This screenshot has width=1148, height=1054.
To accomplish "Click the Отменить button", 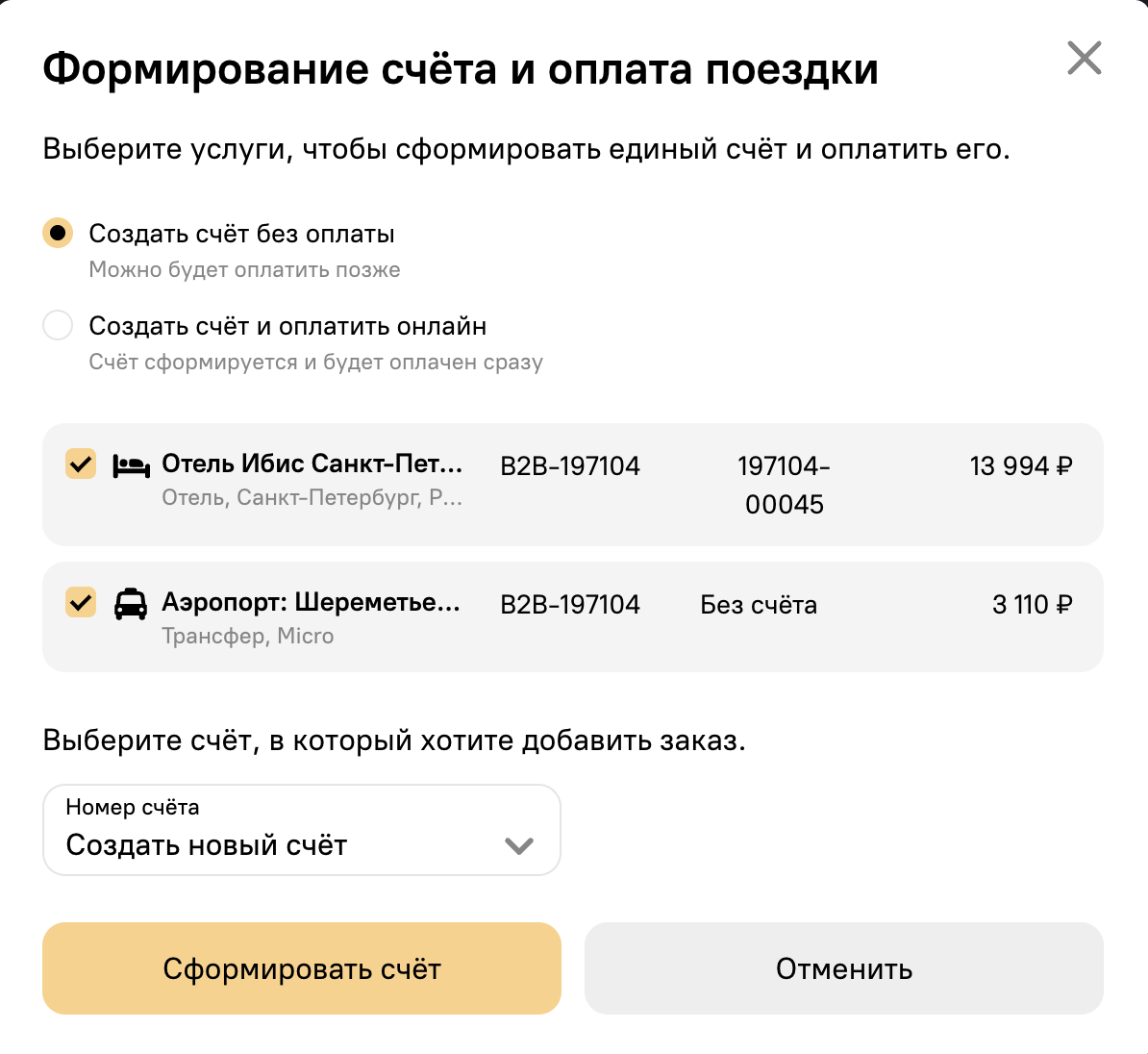I will (843, 968).
